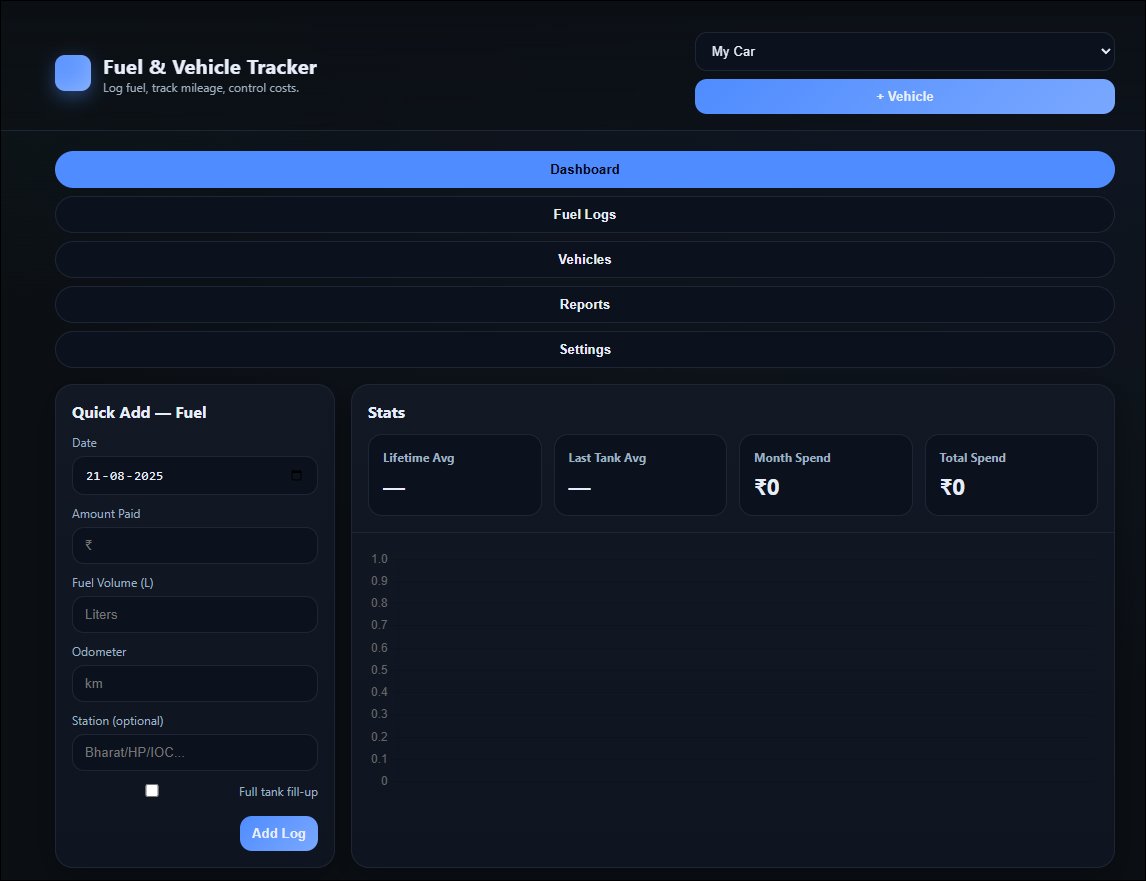Click the blue app logo square
Viewport: 1146px width, 881px height.
click(x=73, y=73)
